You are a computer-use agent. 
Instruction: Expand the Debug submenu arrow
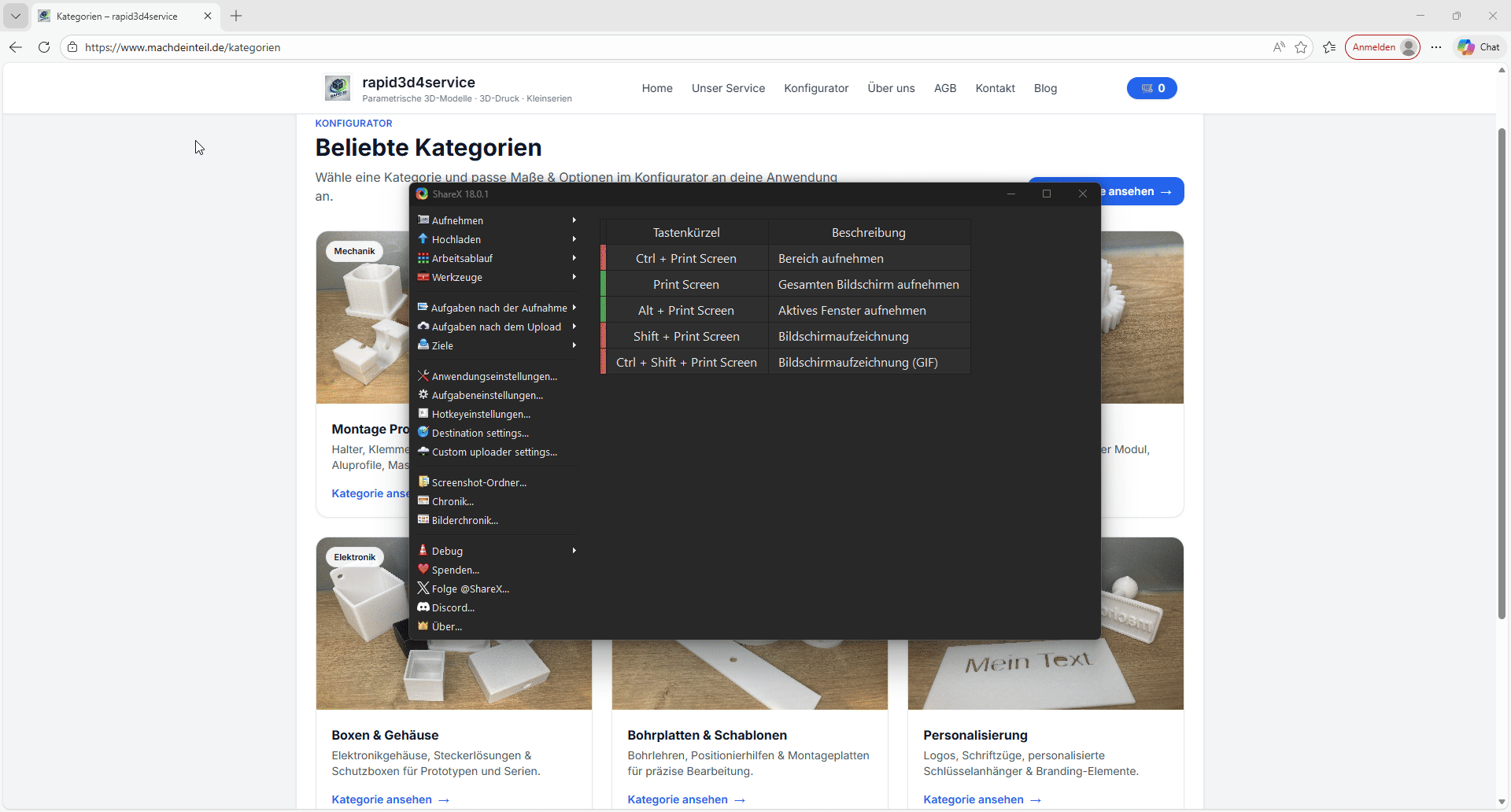pyautogui.click(x=574, y=551)
